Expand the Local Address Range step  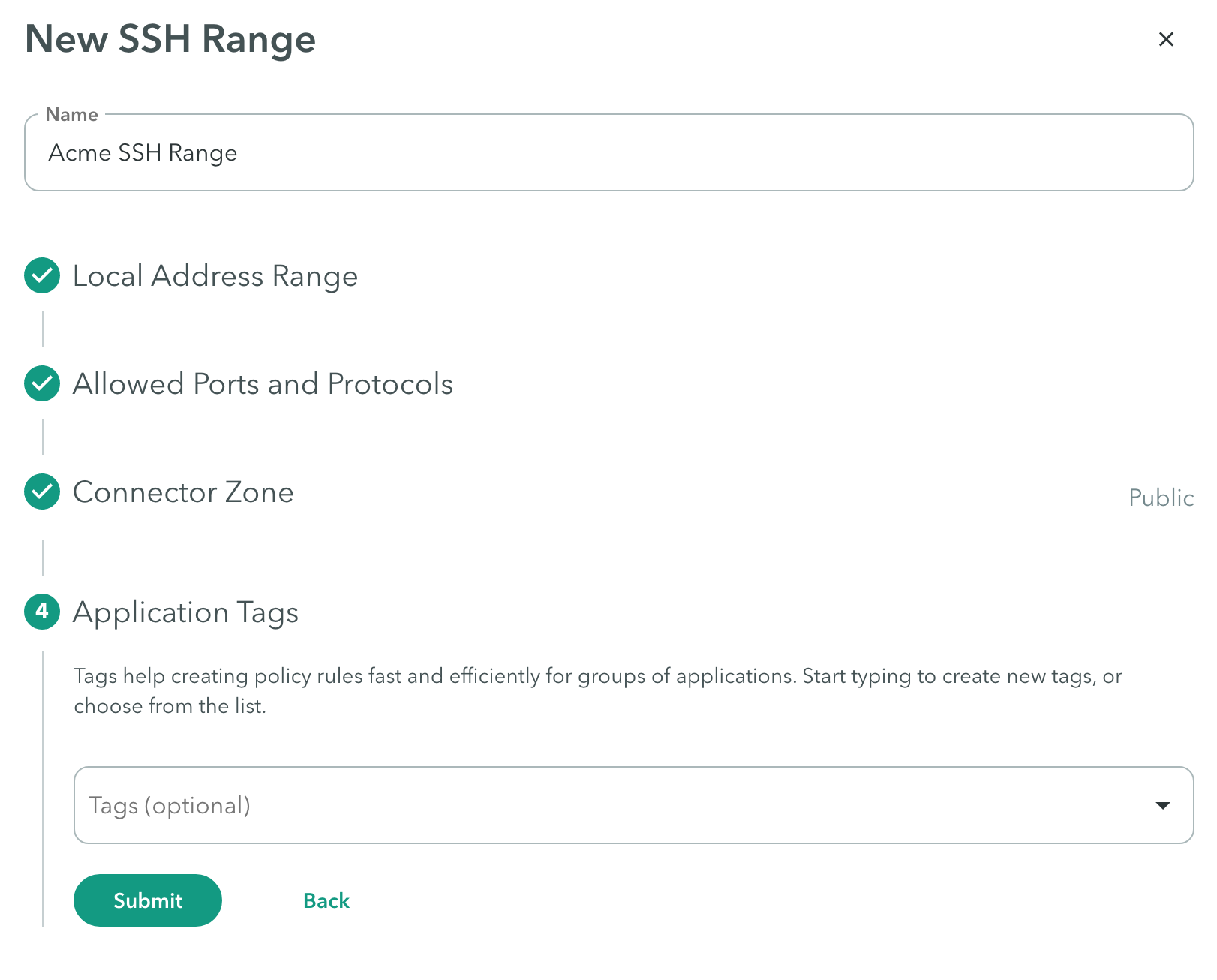pyautogui.click(x=215, y=276)
